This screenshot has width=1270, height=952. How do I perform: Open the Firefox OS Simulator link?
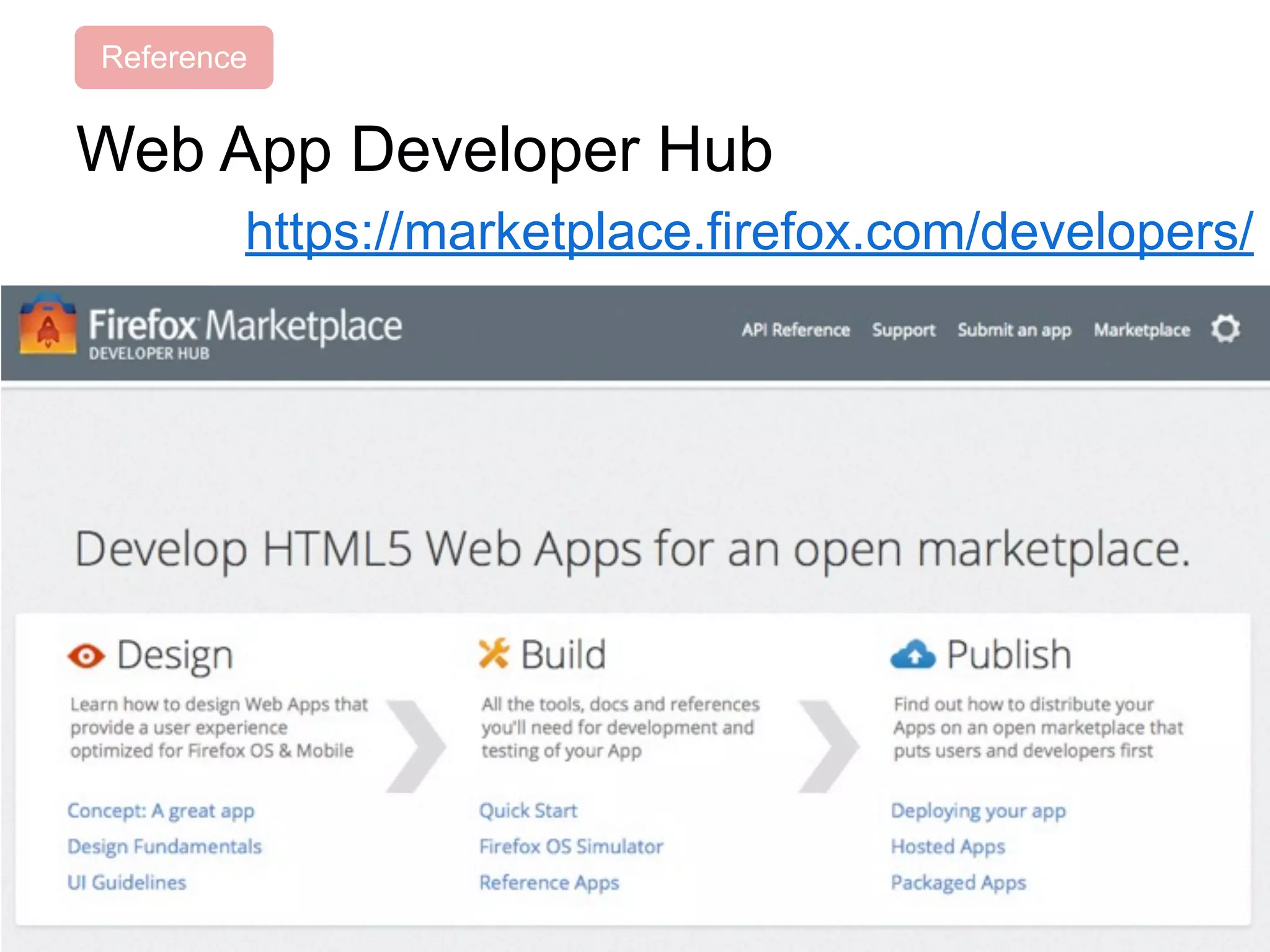click(x=571, y=847)
